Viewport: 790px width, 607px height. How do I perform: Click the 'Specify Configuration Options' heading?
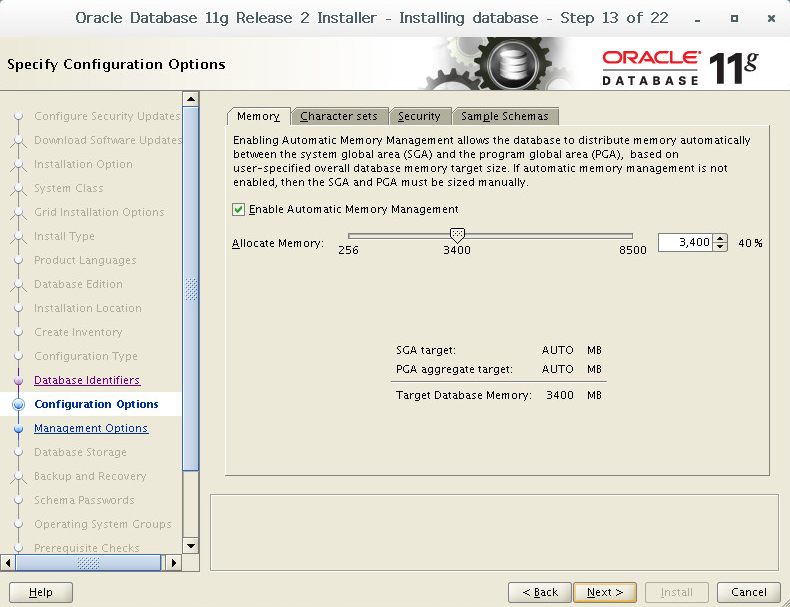click(x=116, y=64)
